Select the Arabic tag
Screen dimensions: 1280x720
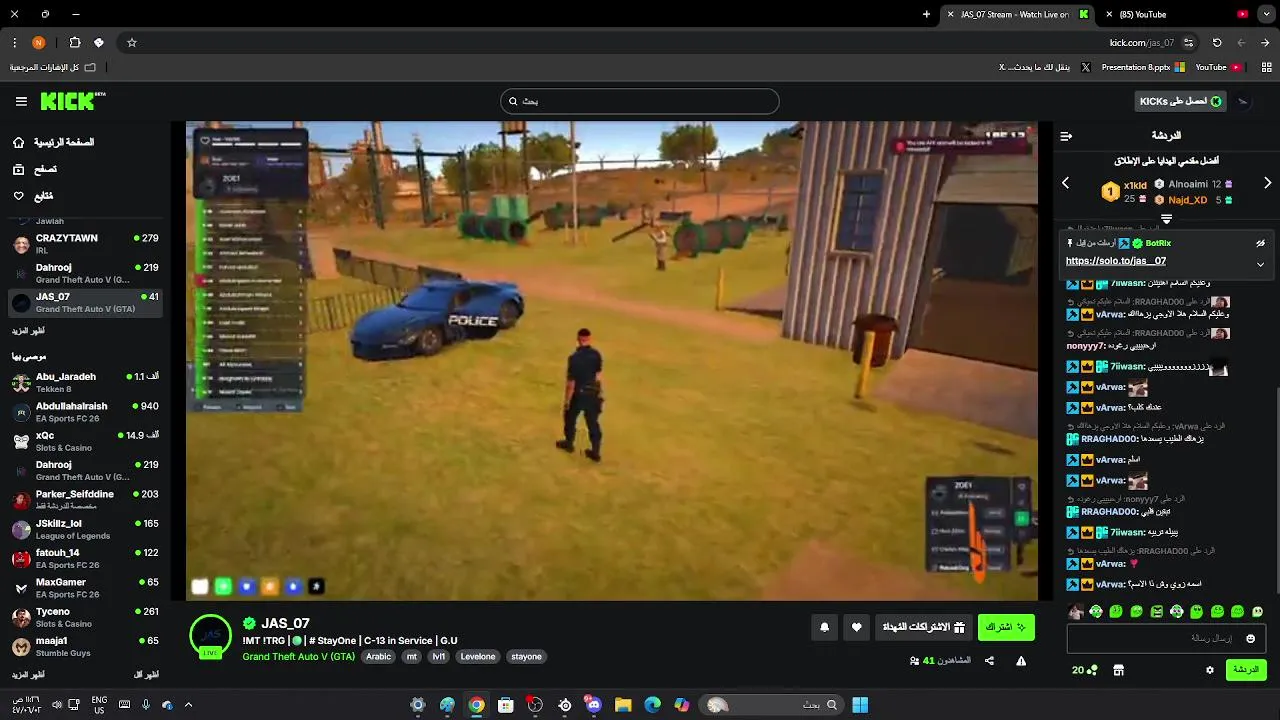378,657
